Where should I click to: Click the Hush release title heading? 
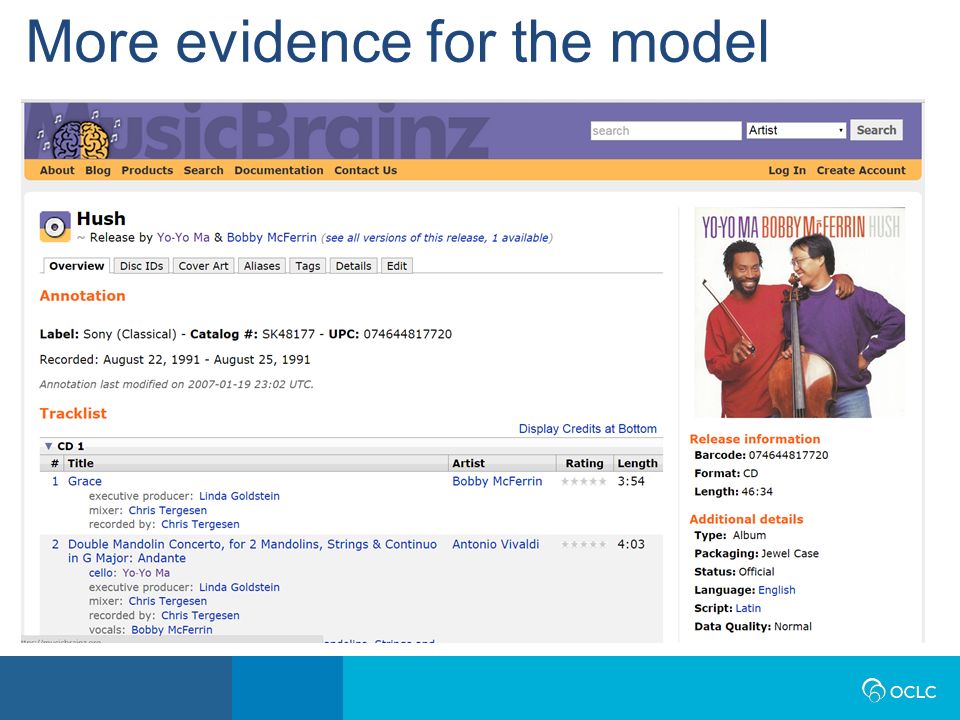[x=101, y=219]
